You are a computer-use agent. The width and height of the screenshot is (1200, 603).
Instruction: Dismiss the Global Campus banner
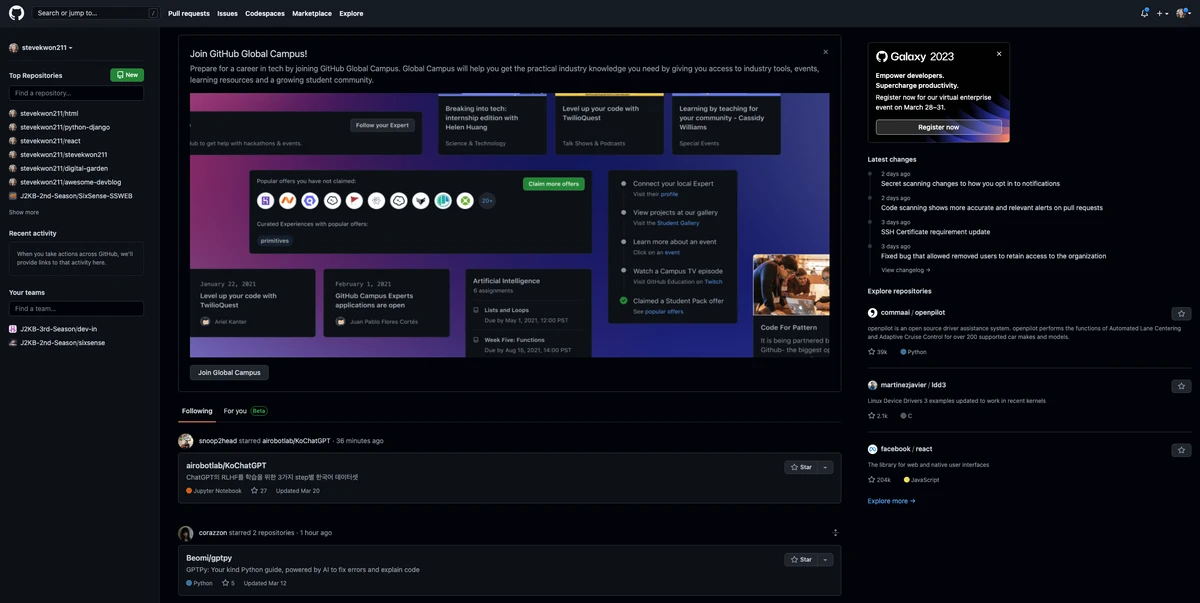click(x=826, y=52)
